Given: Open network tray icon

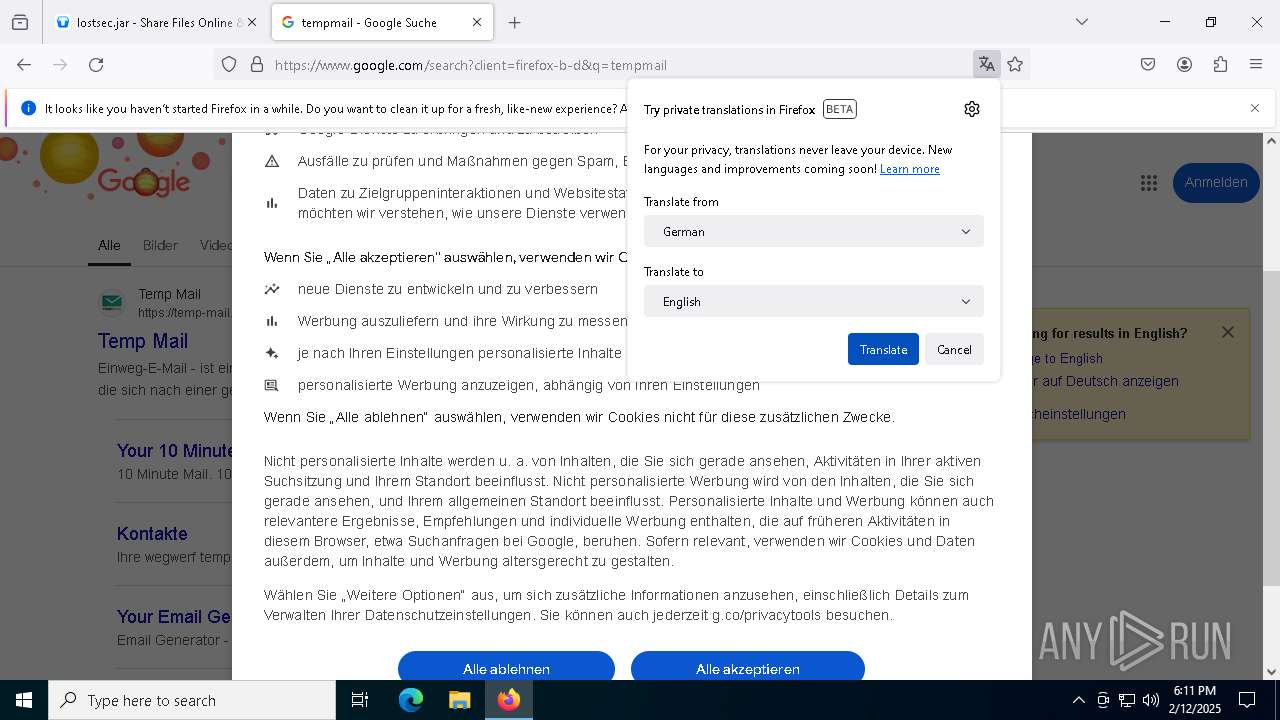Looking at the screenshot, I should pyautogui.click(x=1127, y=700).
